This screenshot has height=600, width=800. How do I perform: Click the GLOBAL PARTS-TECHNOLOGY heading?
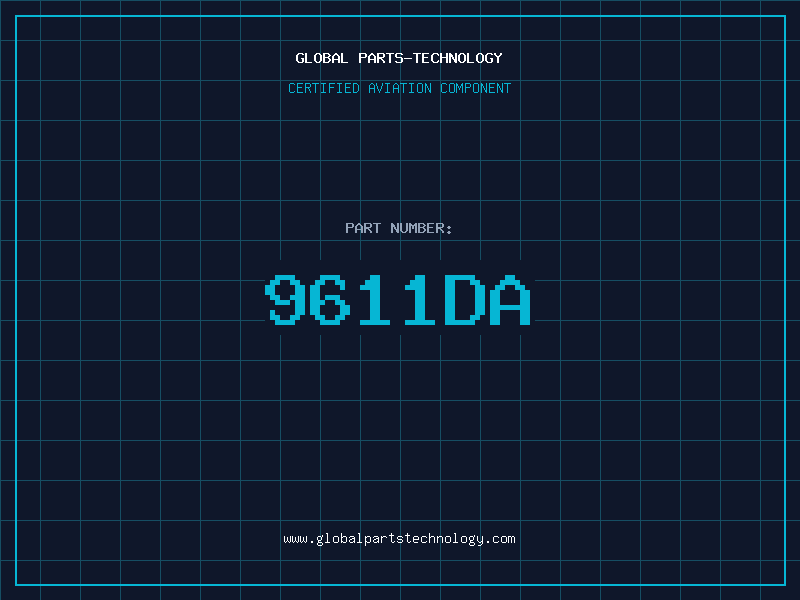tap(399, 58)
